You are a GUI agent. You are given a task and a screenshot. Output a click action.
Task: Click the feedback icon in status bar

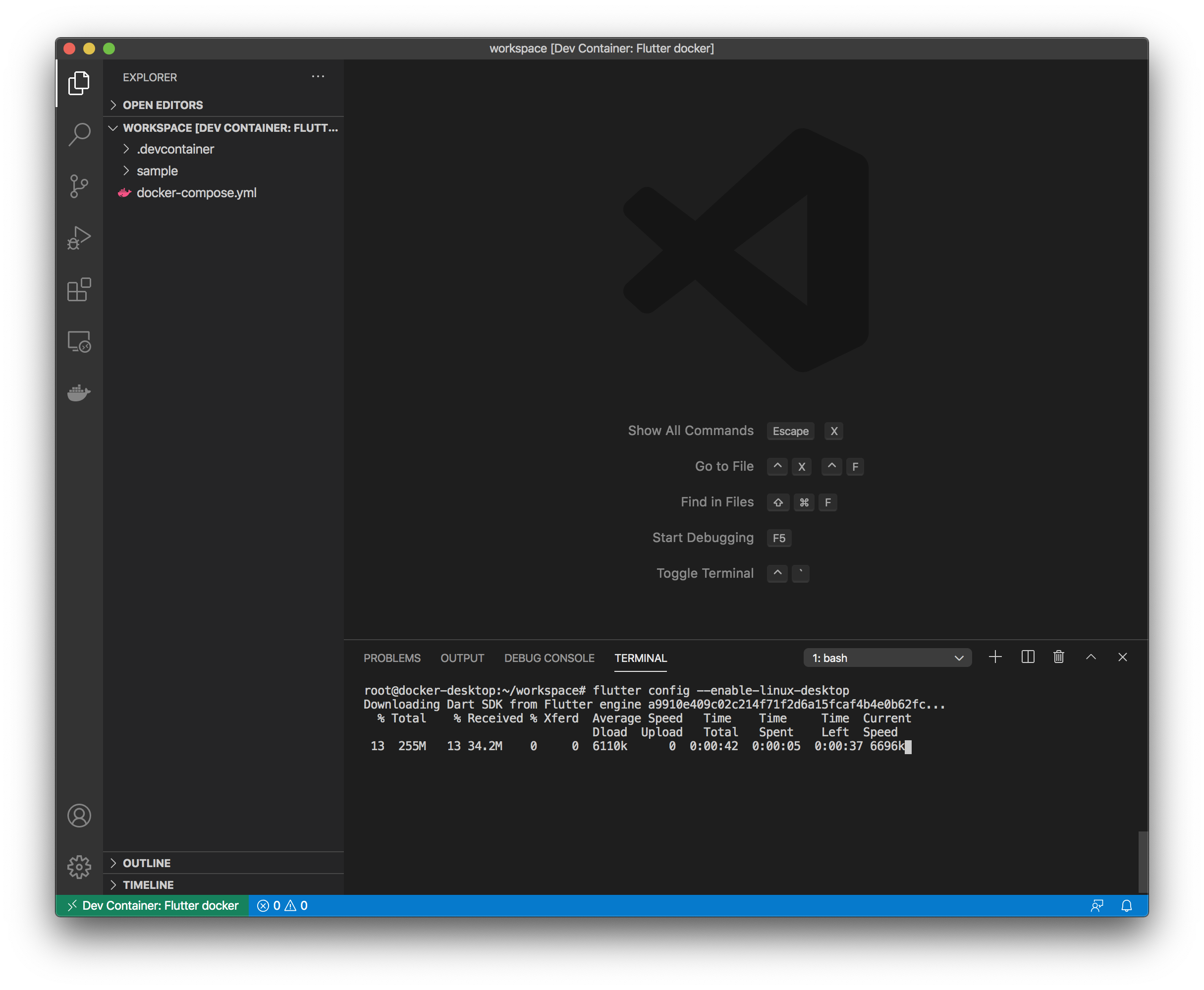click(x=1096, y=906)
